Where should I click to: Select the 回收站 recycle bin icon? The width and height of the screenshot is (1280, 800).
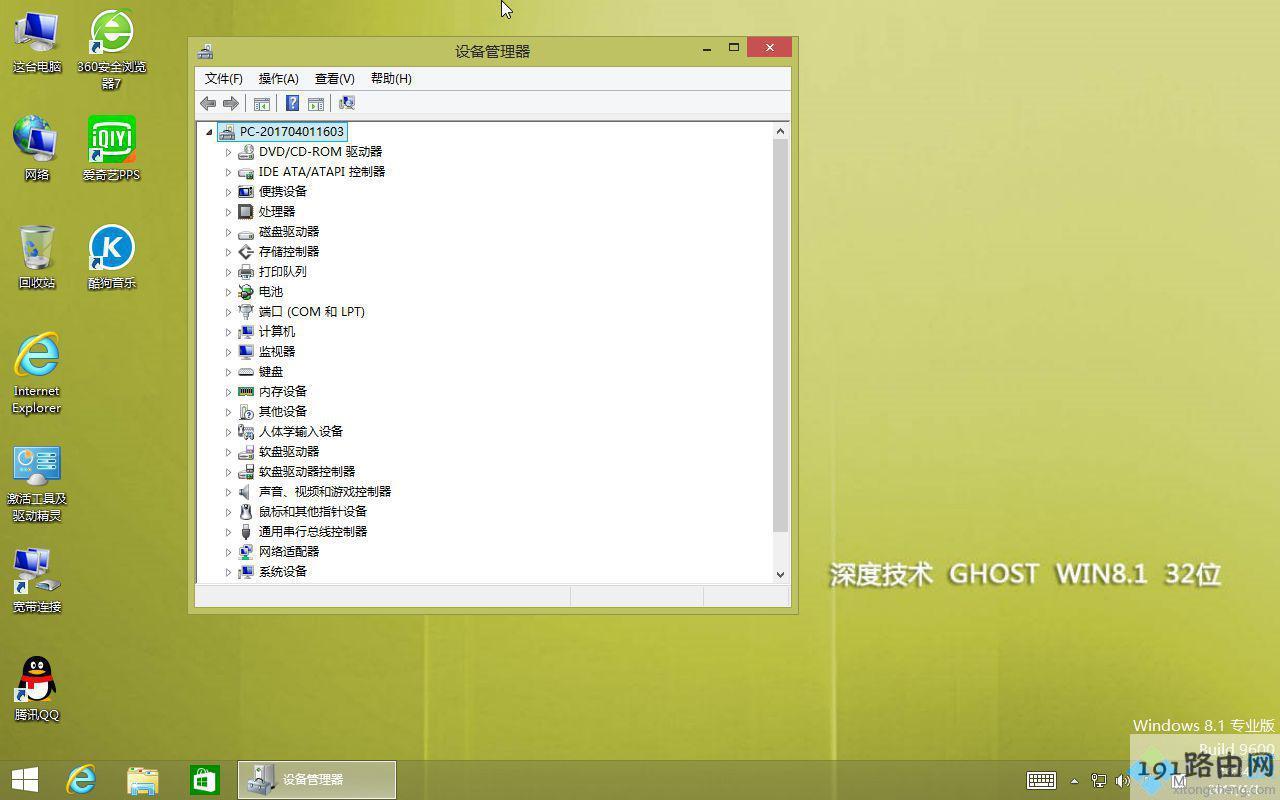tap(37, 257)
